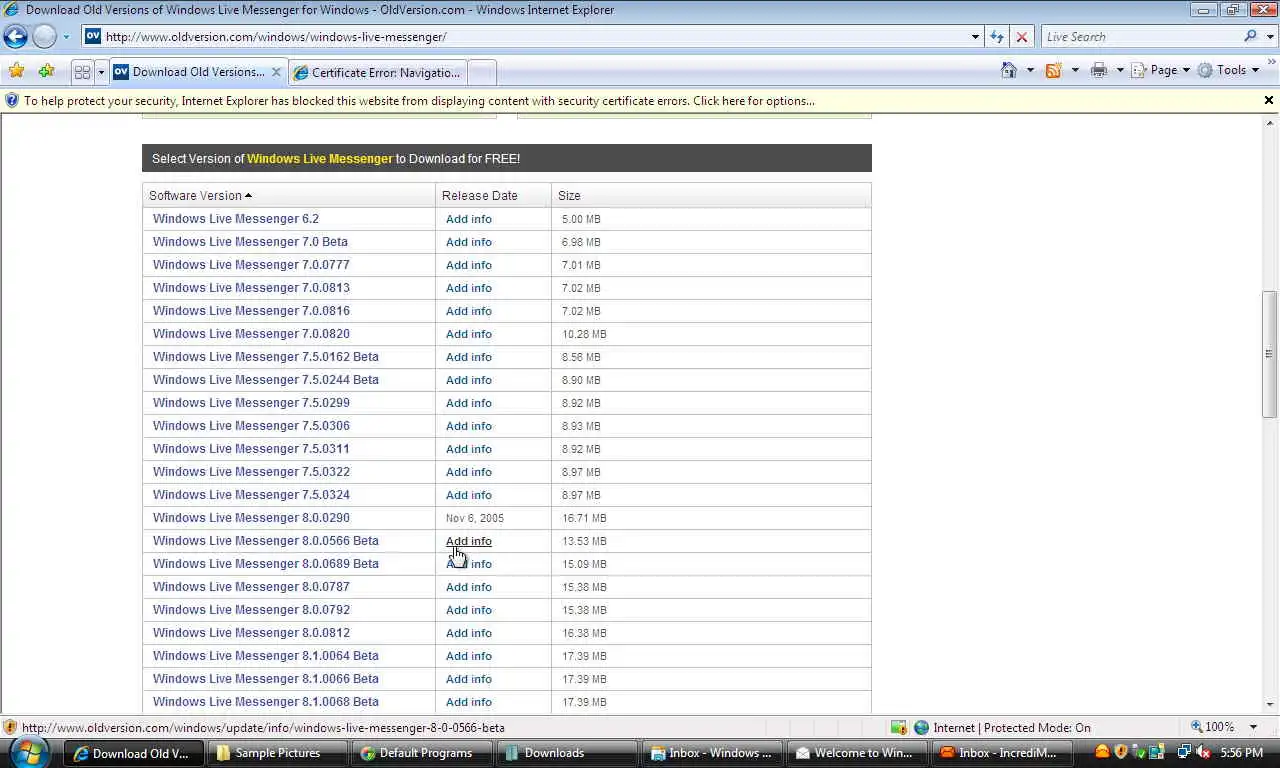The height and width of the screenshot is (768, 1280).
Task: Click Add info for Messenger 7.5.0324
Action: 469,495
